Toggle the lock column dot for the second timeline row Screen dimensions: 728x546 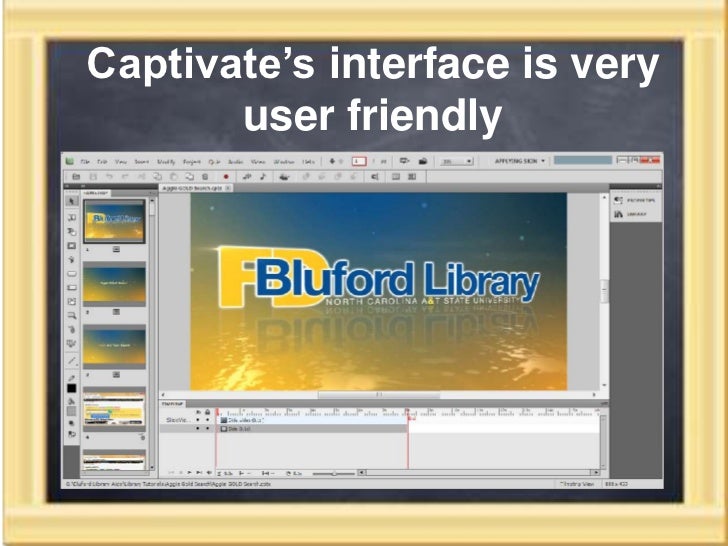point(208,429)
